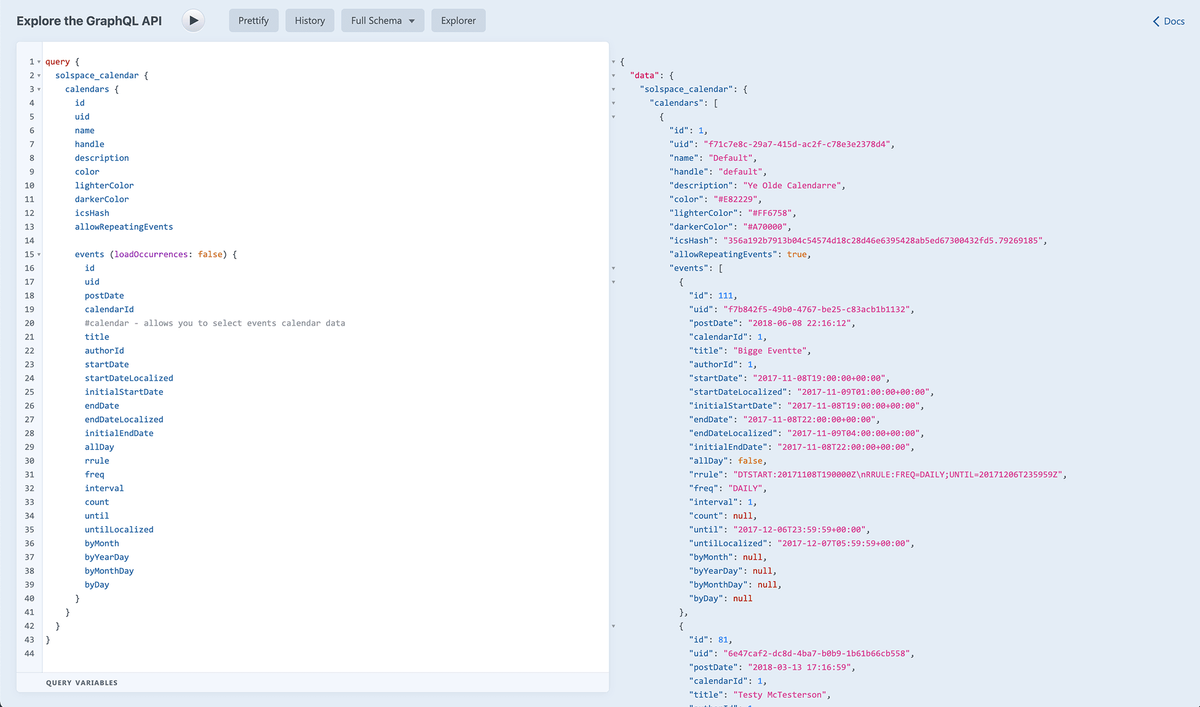Click the 'postDate' field on line 18
This screenshot has width=1200, height=707.
105,296
